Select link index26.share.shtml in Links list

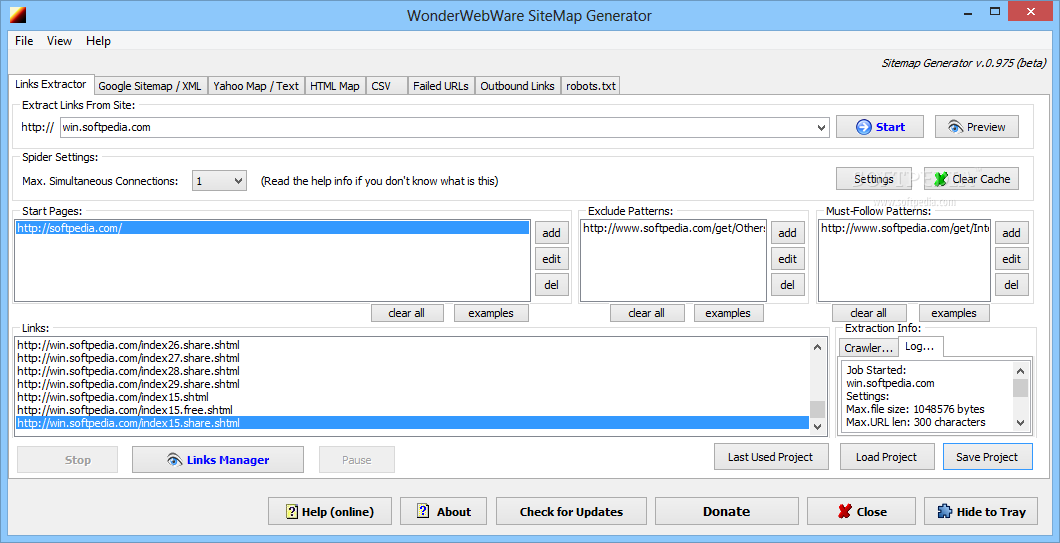point(412,346)
